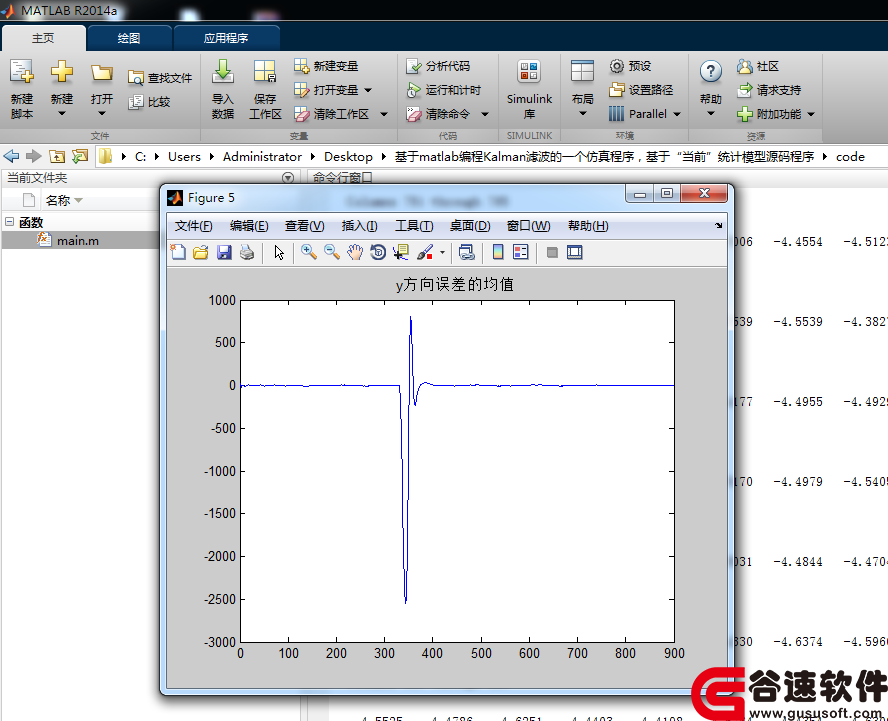Import data with 导入数据
Image resolution: width=888 pixels, height=721 pixels.
pos(223,89)
